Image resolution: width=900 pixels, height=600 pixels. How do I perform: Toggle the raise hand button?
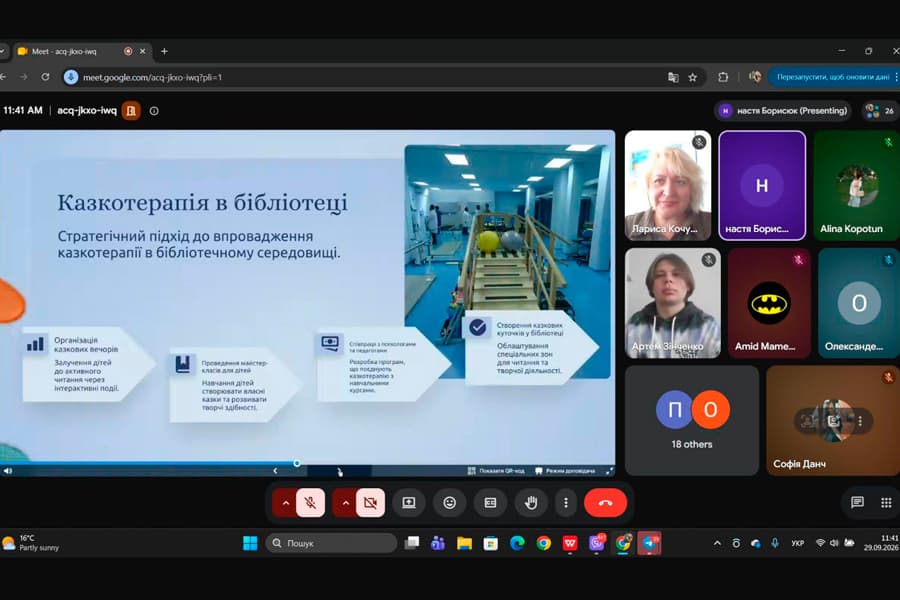(531, 503)
